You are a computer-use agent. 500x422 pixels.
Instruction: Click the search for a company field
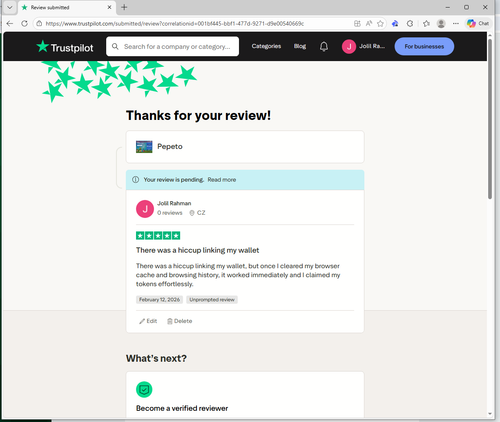click(172, 46)
